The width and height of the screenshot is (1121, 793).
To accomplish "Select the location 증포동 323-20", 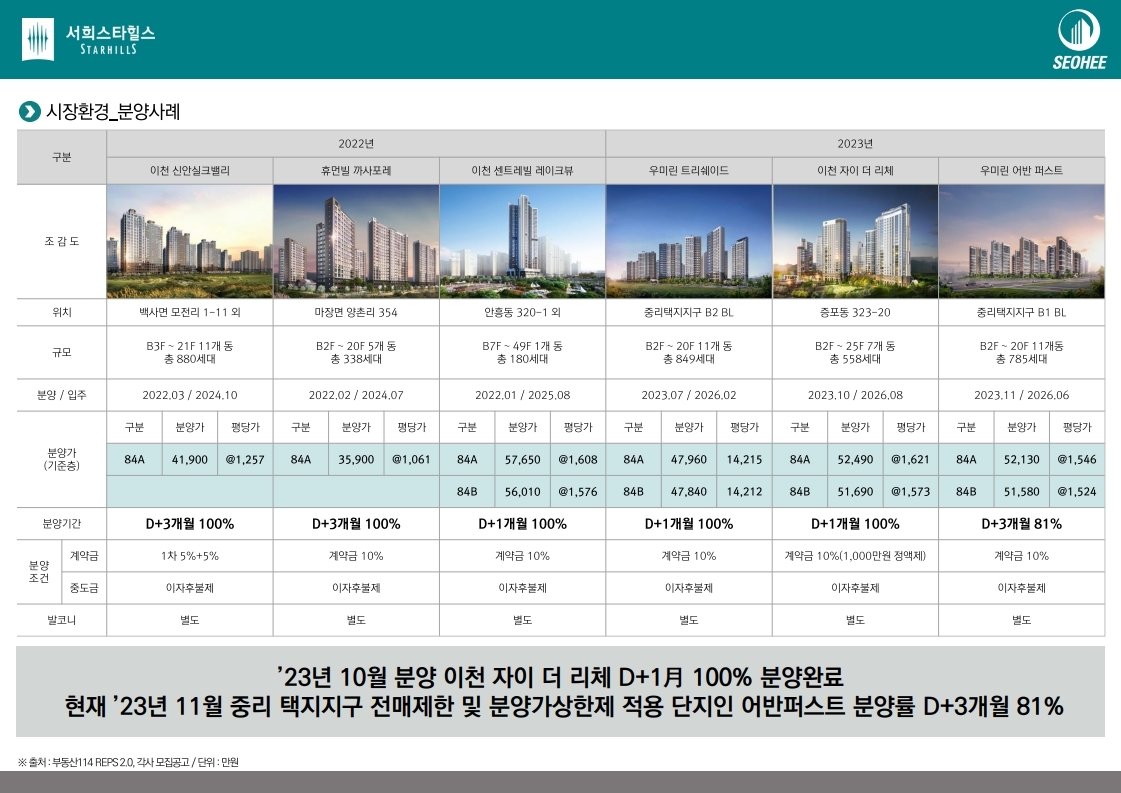I will [855, 312].
